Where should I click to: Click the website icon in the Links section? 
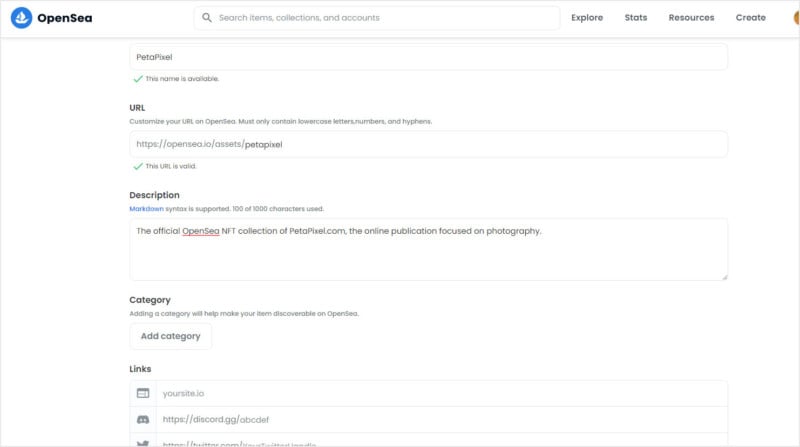[x=143, y=393]
